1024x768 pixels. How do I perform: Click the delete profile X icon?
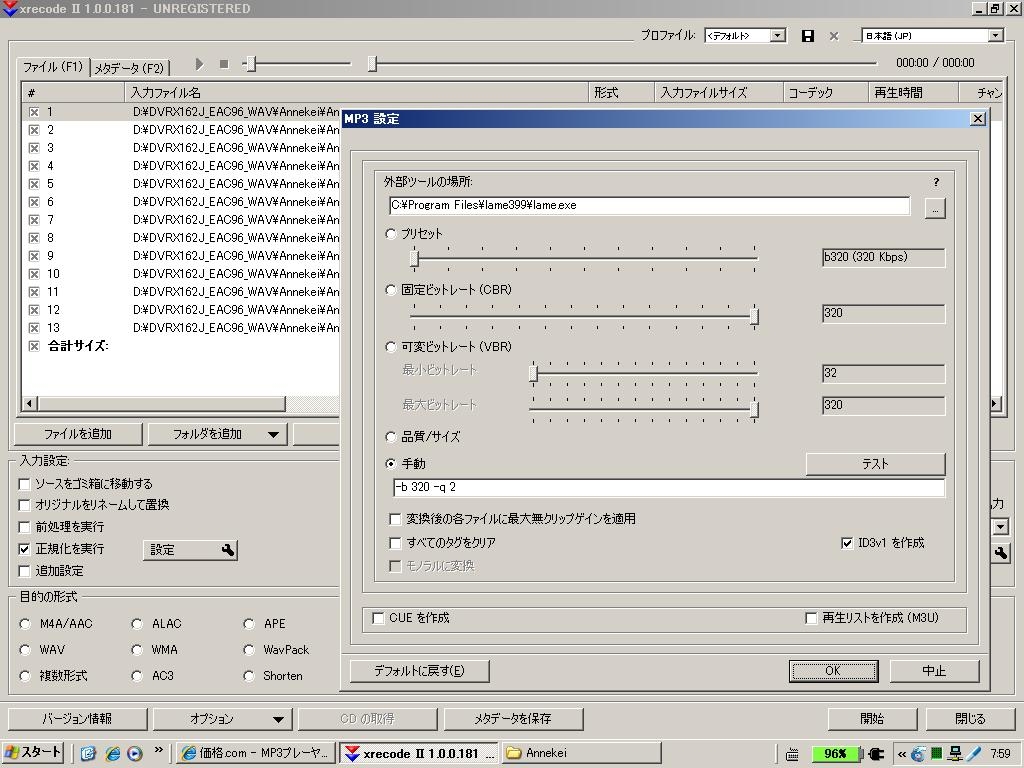click(x=834, y=36)
